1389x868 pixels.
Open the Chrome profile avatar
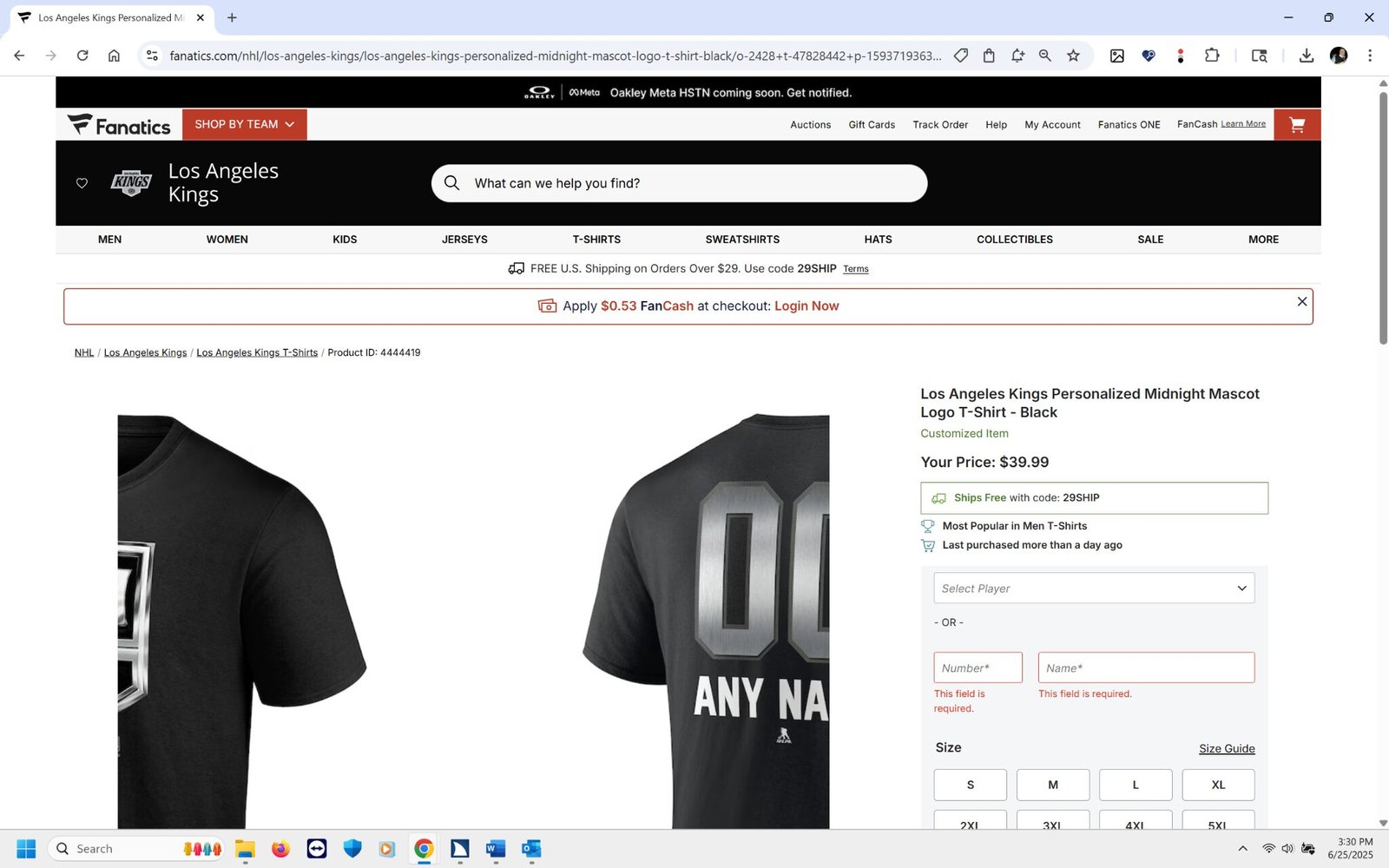(1339, 56)
